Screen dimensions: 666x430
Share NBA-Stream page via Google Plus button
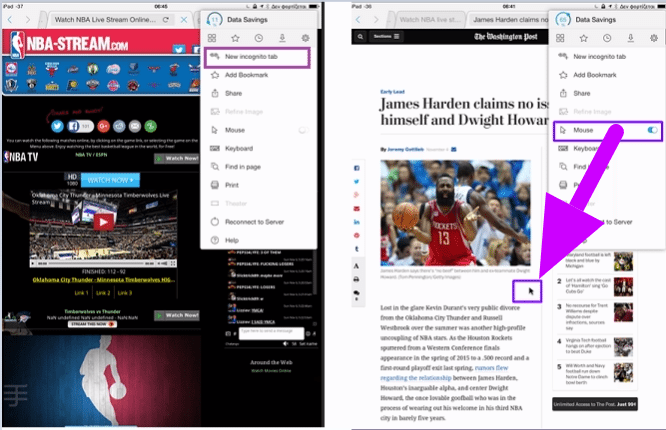click(x=103, y=126)
